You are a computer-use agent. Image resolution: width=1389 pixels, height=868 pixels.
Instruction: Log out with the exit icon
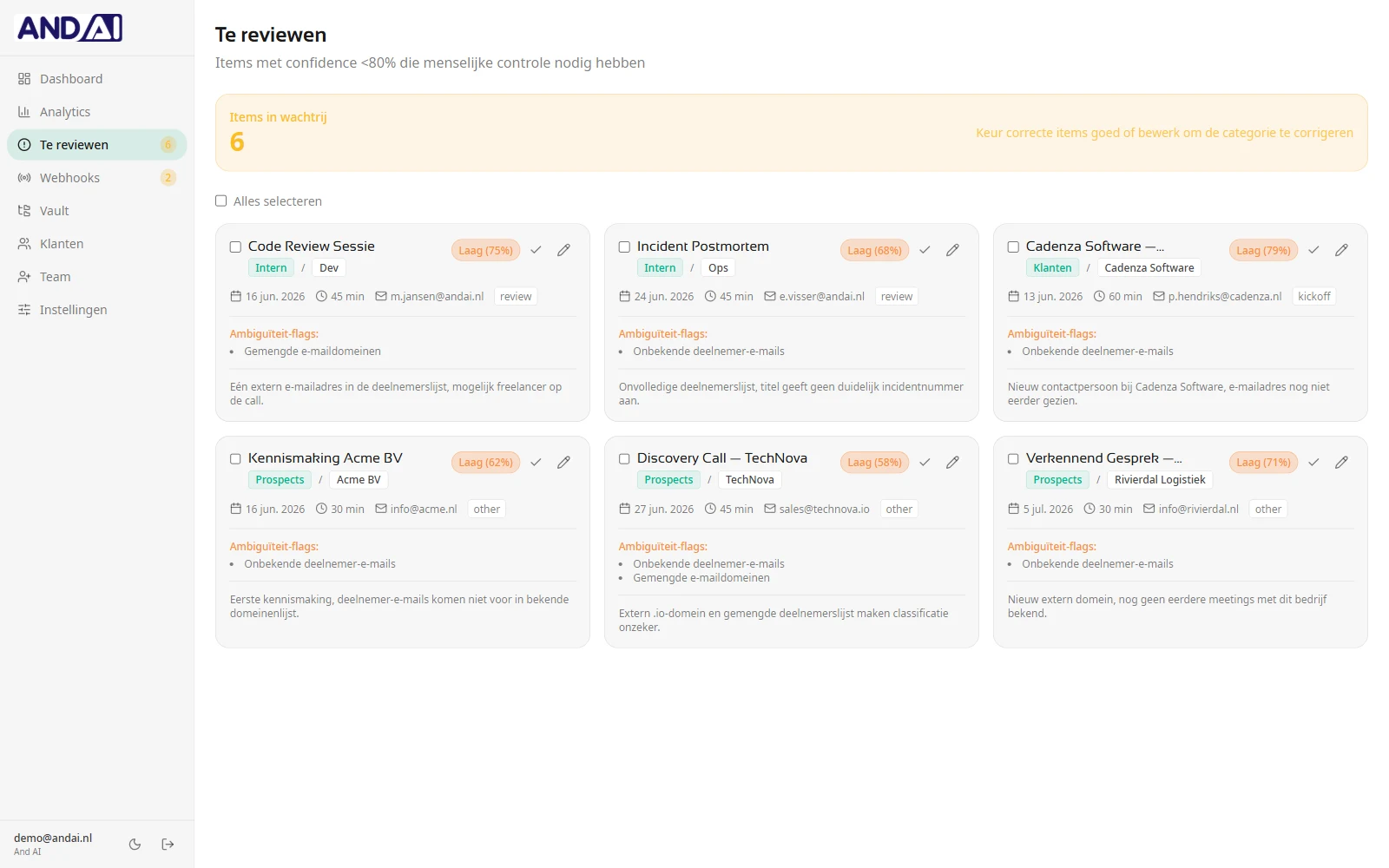(x=168, y=845)
